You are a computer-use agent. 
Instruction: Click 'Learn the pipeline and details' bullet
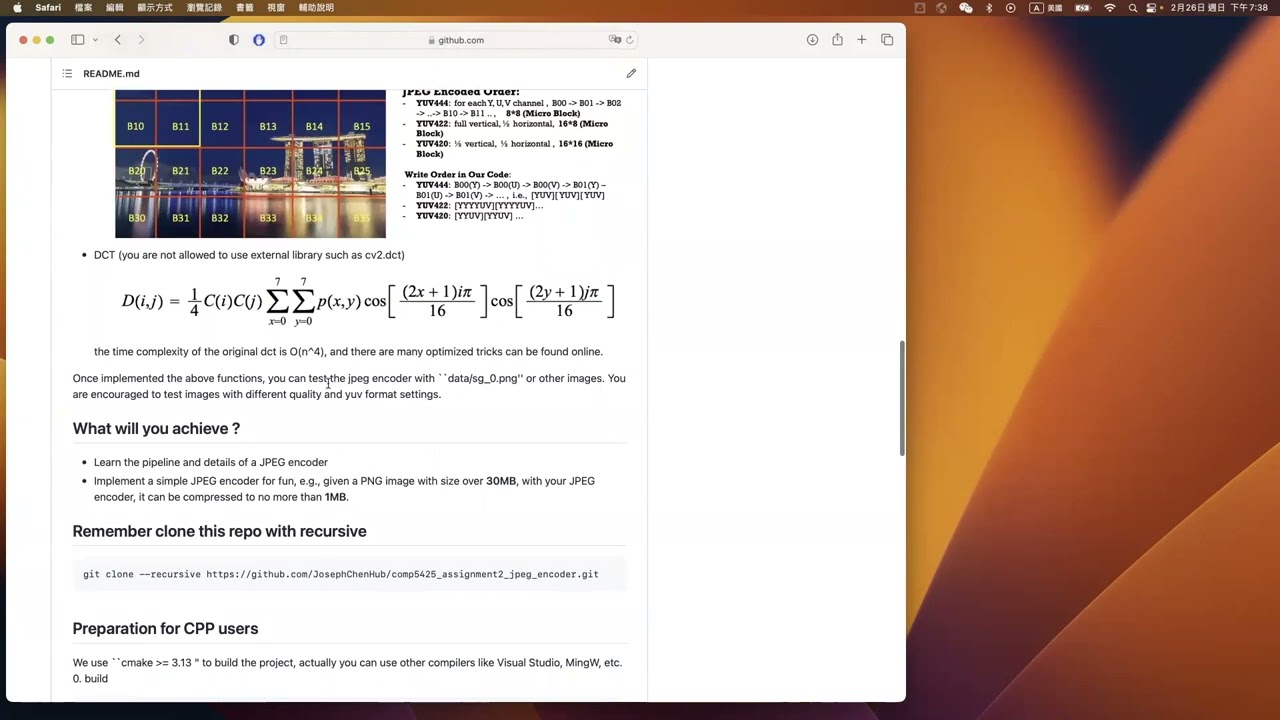pos(211,462)
